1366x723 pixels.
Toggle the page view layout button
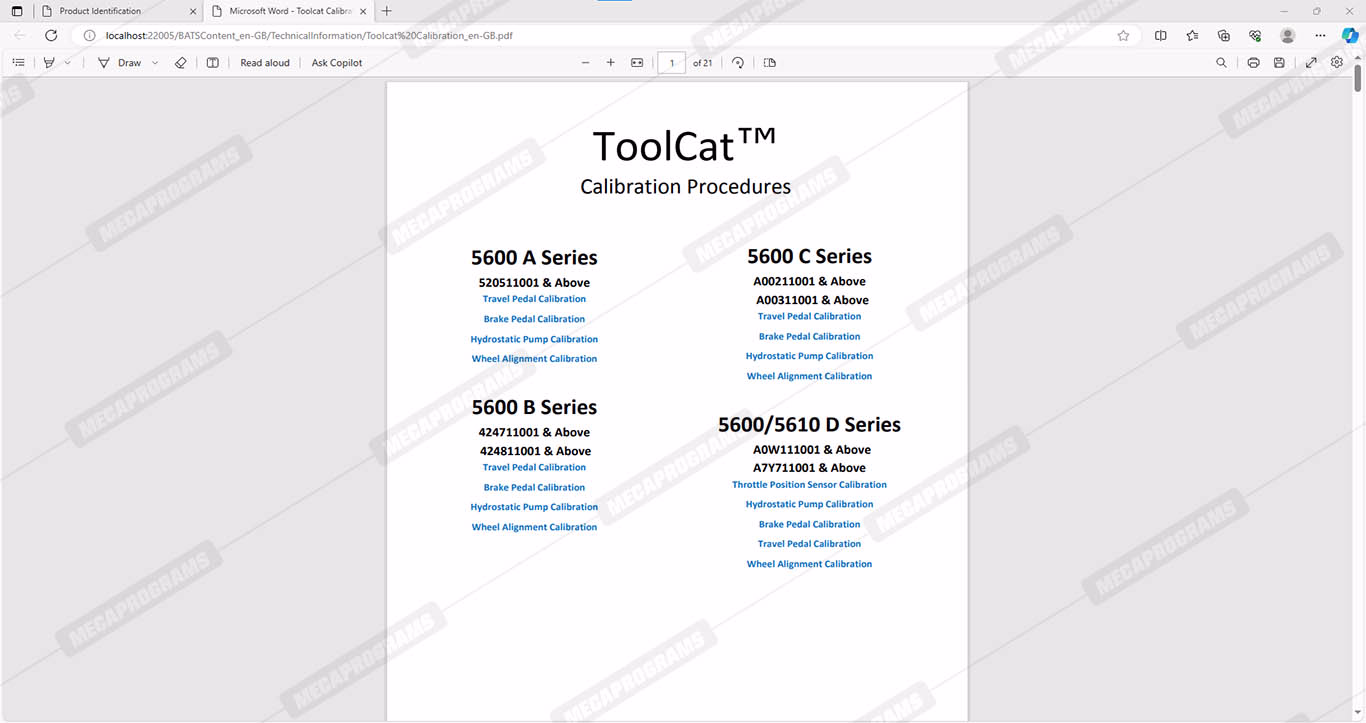(769, 62)
